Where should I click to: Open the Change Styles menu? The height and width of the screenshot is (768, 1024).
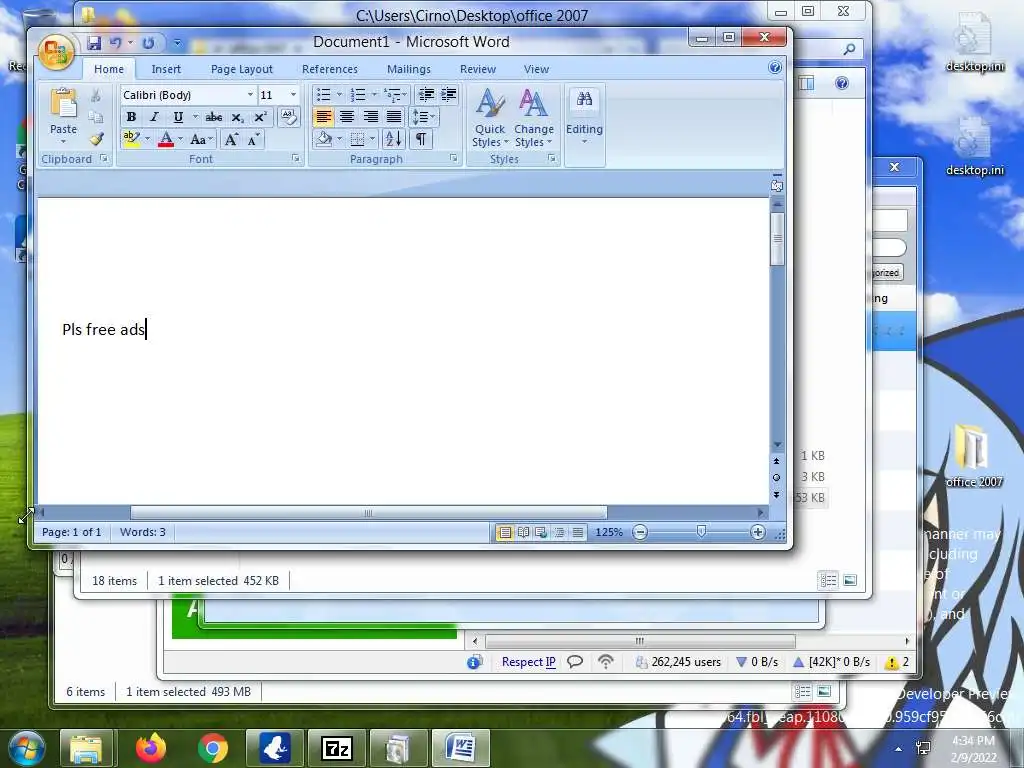(534, 118)
